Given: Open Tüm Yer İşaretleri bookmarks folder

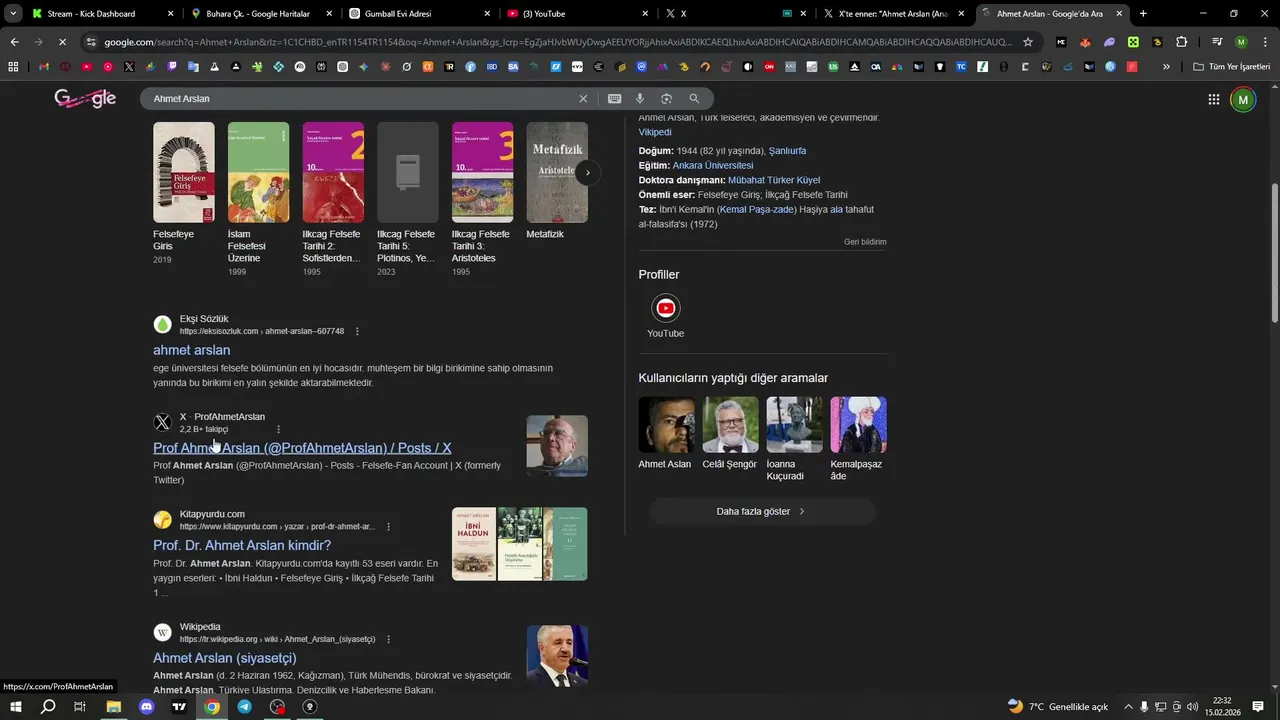Looking at the screenshot, I should tap(1232, 66).
